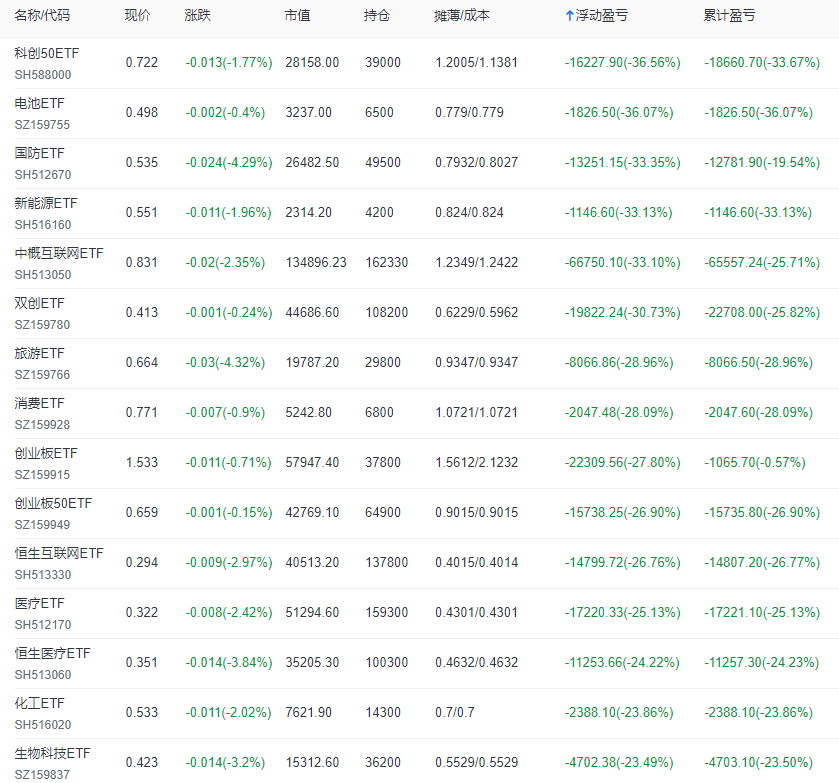
Task: Click price 1.533 for 创业板ETF
Action: 142,463
